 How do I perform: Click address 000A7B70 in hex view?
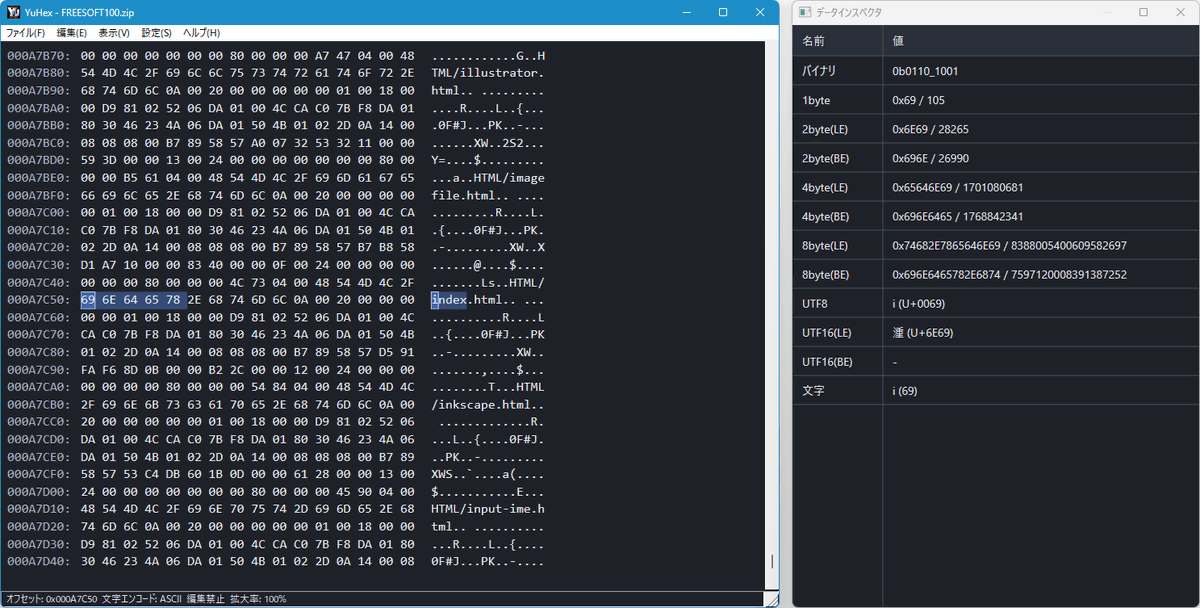(x=39, y=55)
